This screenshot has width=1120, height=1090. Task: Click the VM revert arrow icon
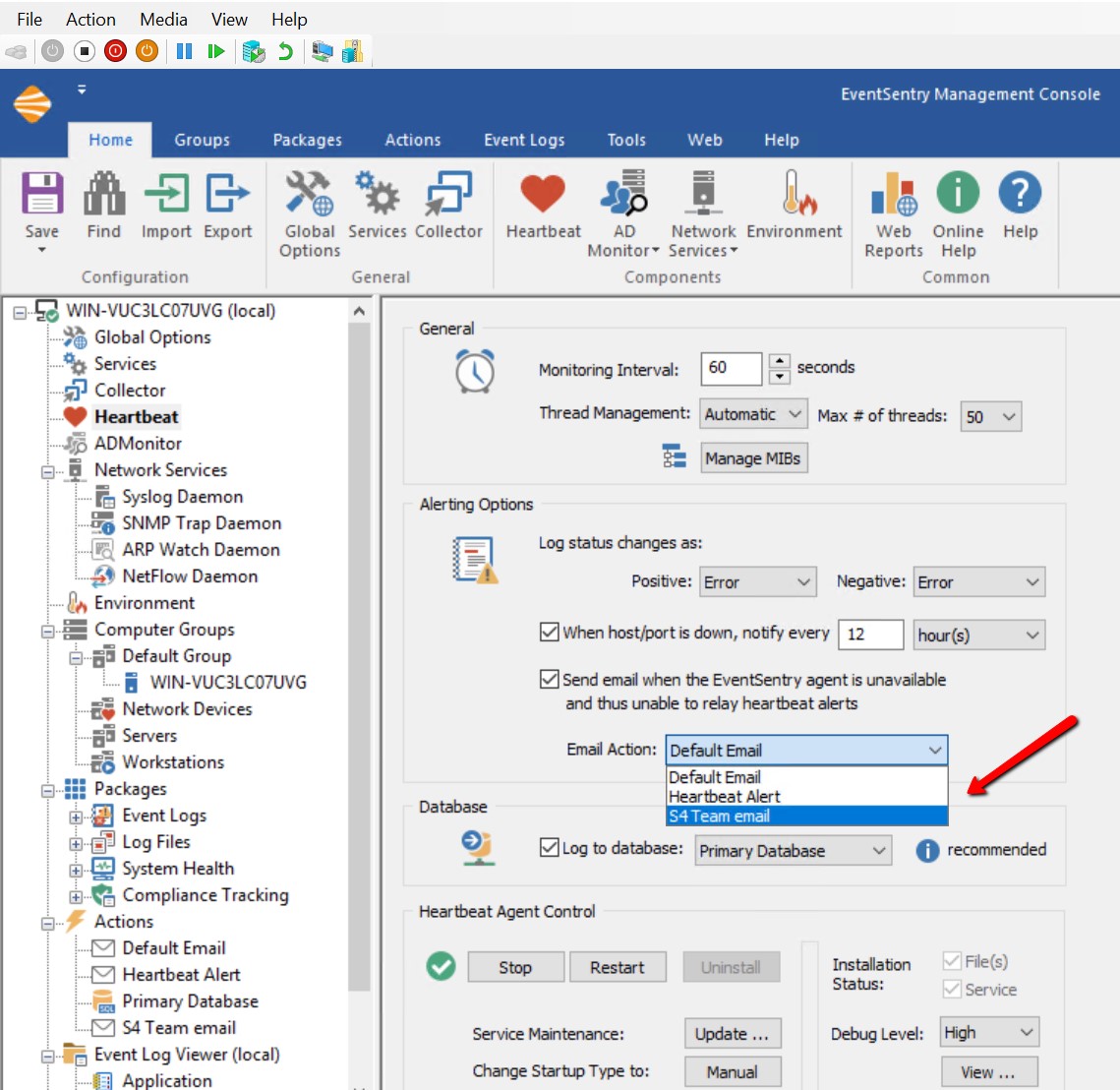285,51
